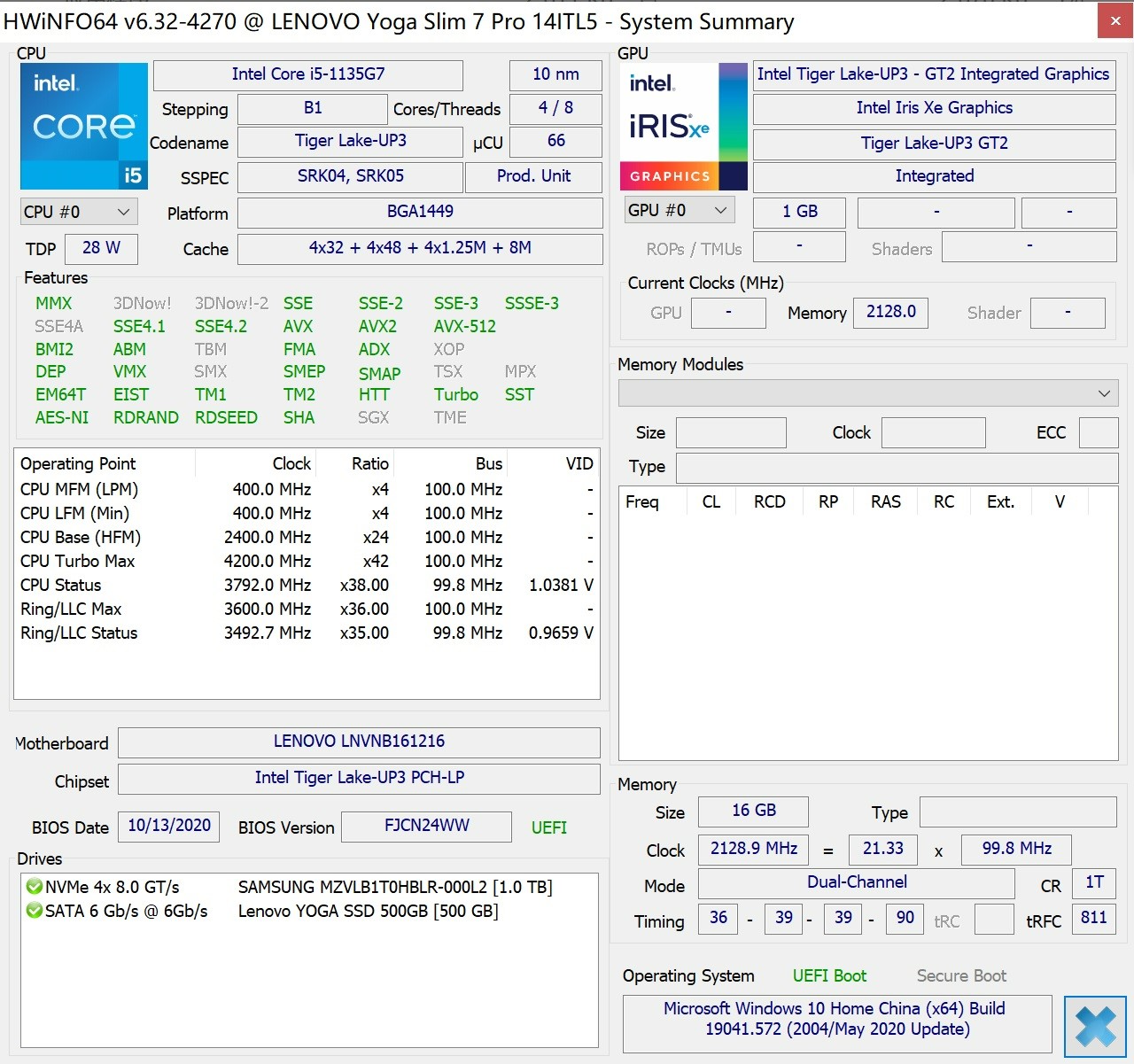Select the CPU Base (HFM) row
The width and height of the screenshot is (1134, 1064).
307,538
